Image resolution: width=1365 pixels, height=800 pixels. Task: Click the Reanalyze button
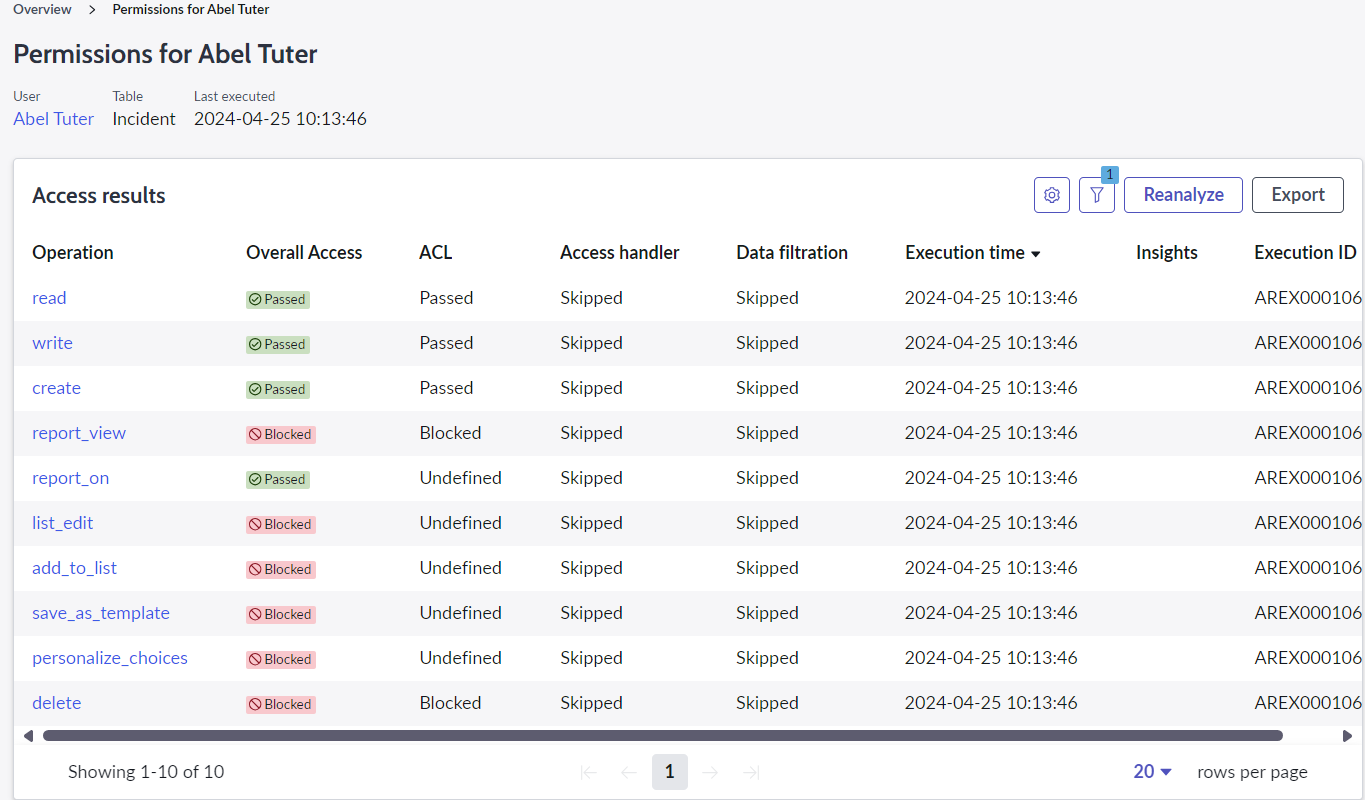[1183, 195]
